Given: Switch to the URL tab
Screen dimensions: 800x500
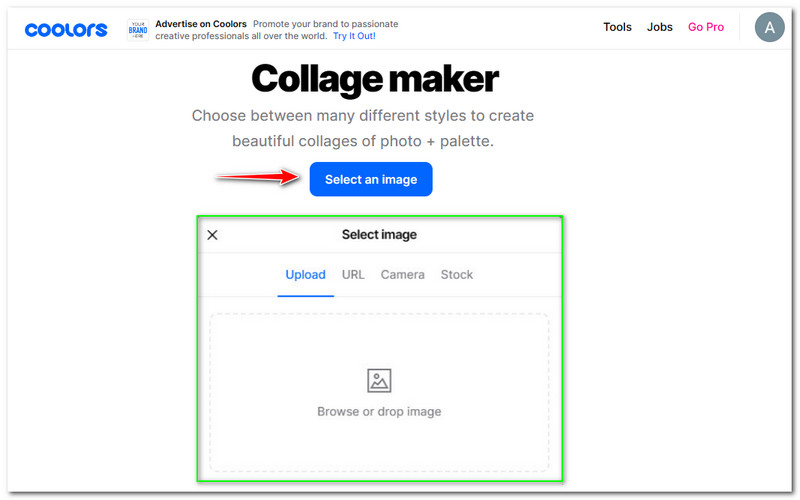Looking at the screenshot, I should point(353,275).
